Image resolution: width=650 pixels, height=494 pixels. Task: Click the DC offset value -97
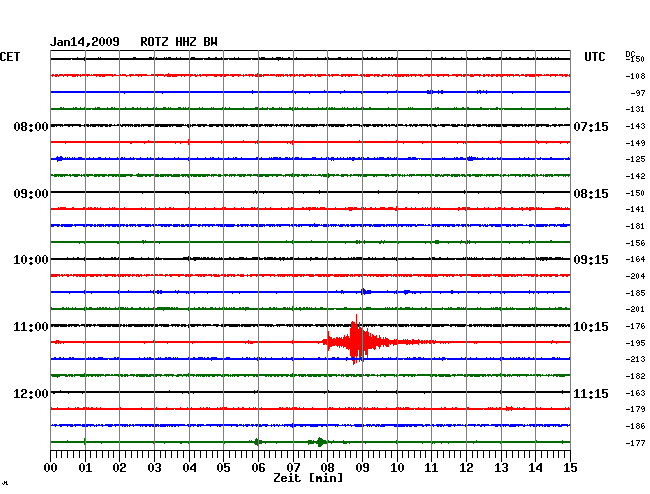click(x=638, y=93)
